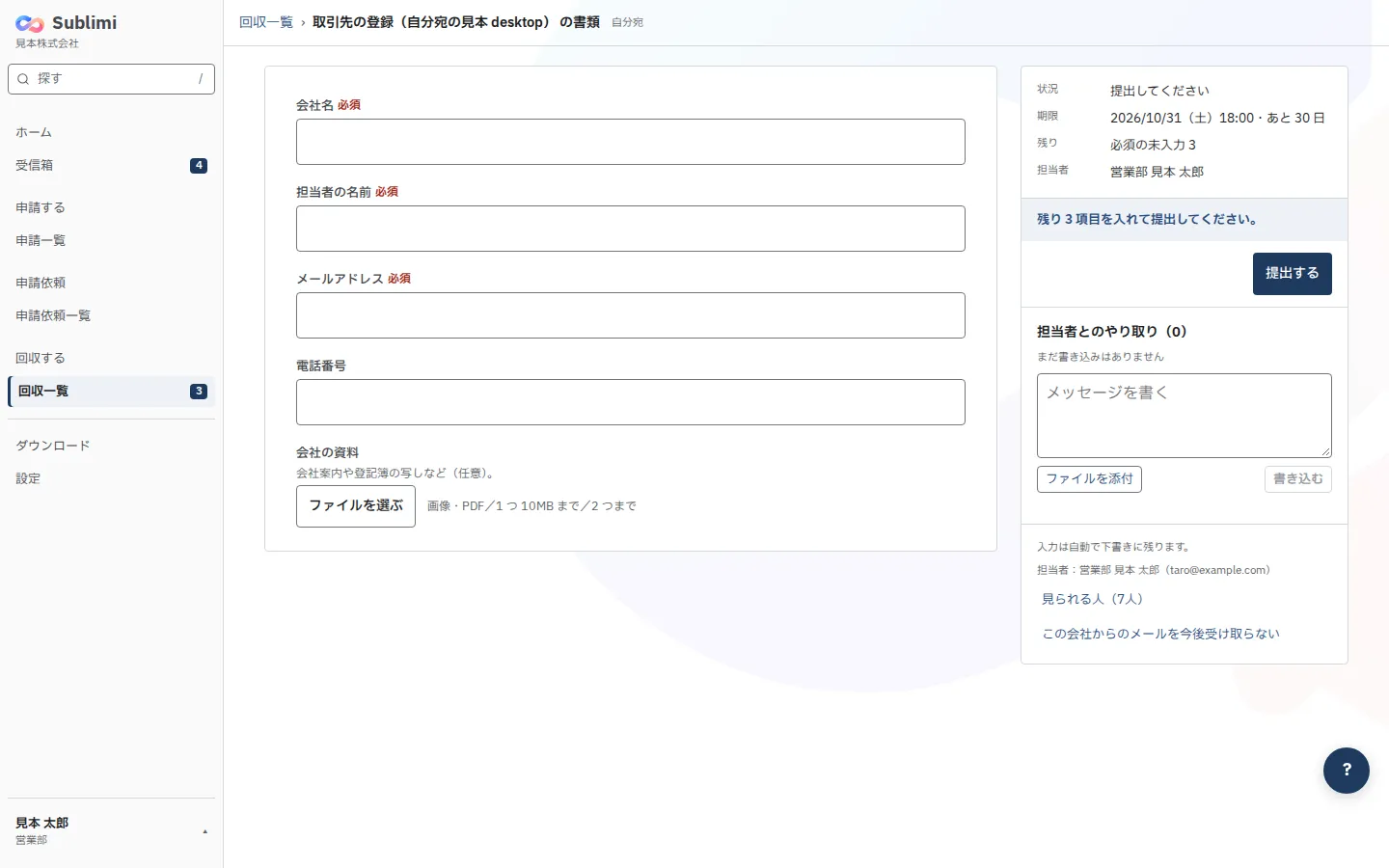Click the 残り 3 項目を入れて提出してください notice
Screen dimensions: 1389x868
(1185, 220)
